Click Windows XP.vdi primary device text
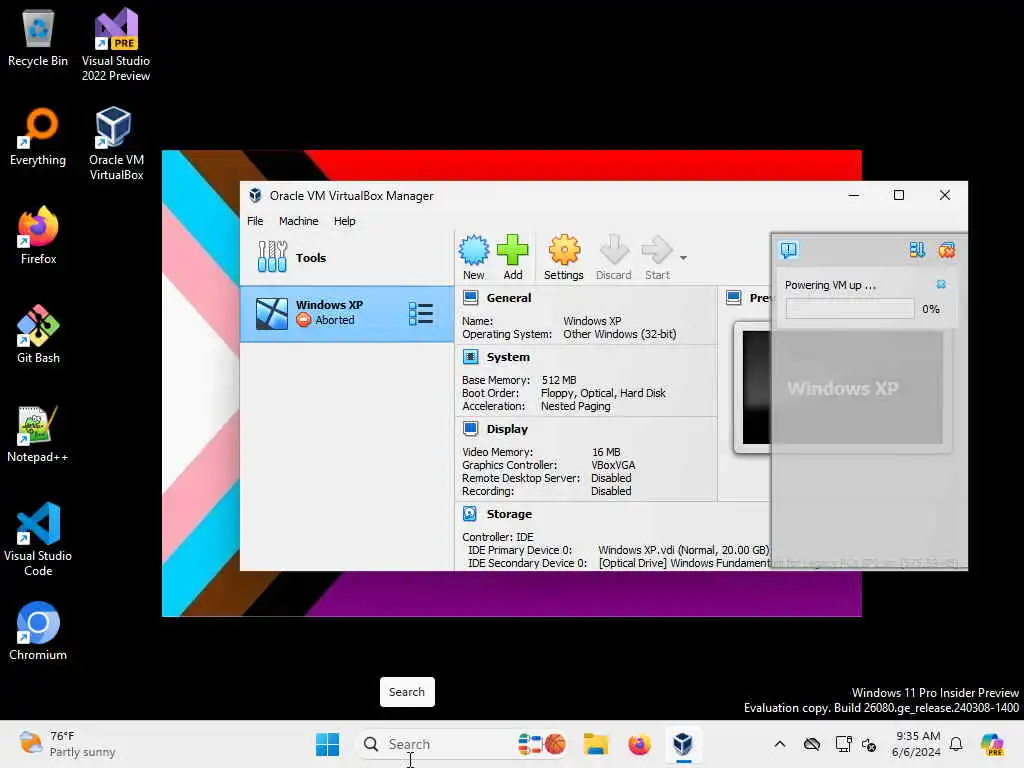Screen dimensions: 1024x768 [684, 550]
